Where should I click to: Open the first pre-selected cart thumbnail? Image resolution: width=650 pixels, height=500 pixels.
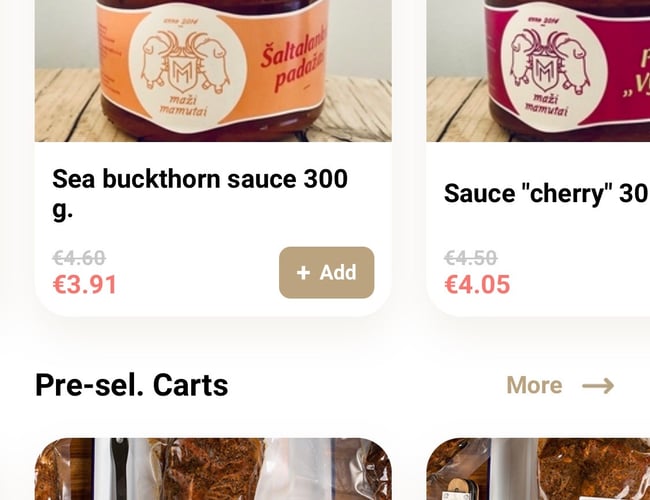pos(213,470)
